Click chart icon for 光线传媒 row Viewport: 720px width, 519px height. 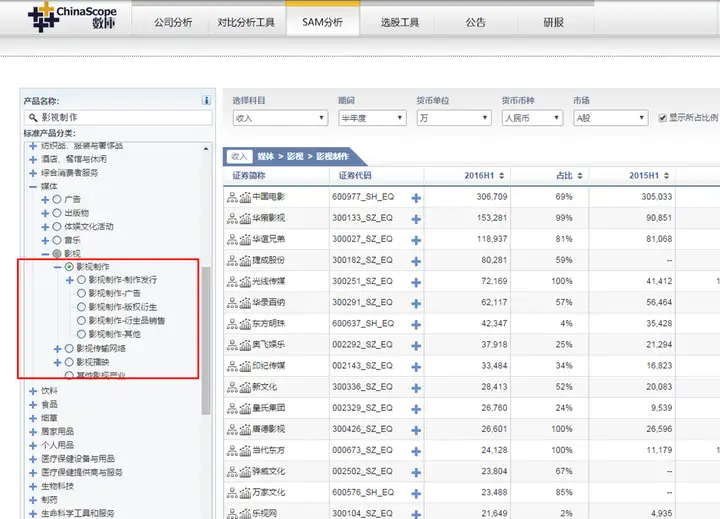click(245, 282)
